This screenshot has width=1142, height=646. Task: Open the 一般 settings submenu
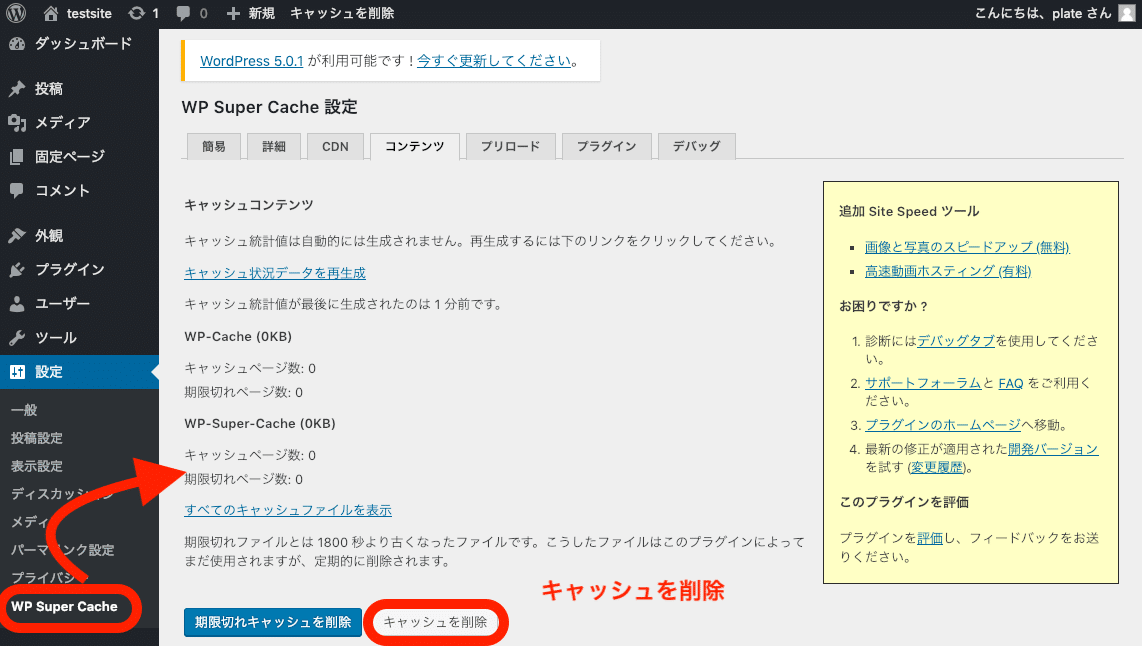(x=24, y=410)
